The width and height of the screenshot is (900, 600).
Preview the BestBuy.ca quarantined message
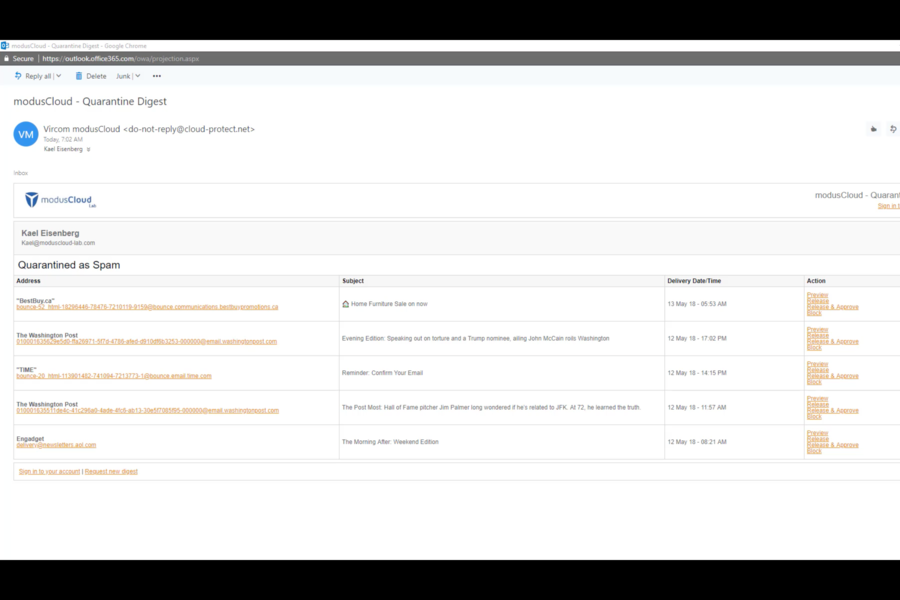click(x=817, y=295)
